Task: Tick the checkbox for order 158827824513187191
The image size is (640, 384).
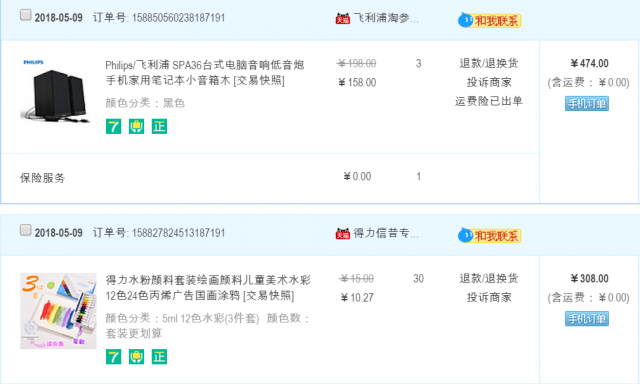Action: pos(25,230)
